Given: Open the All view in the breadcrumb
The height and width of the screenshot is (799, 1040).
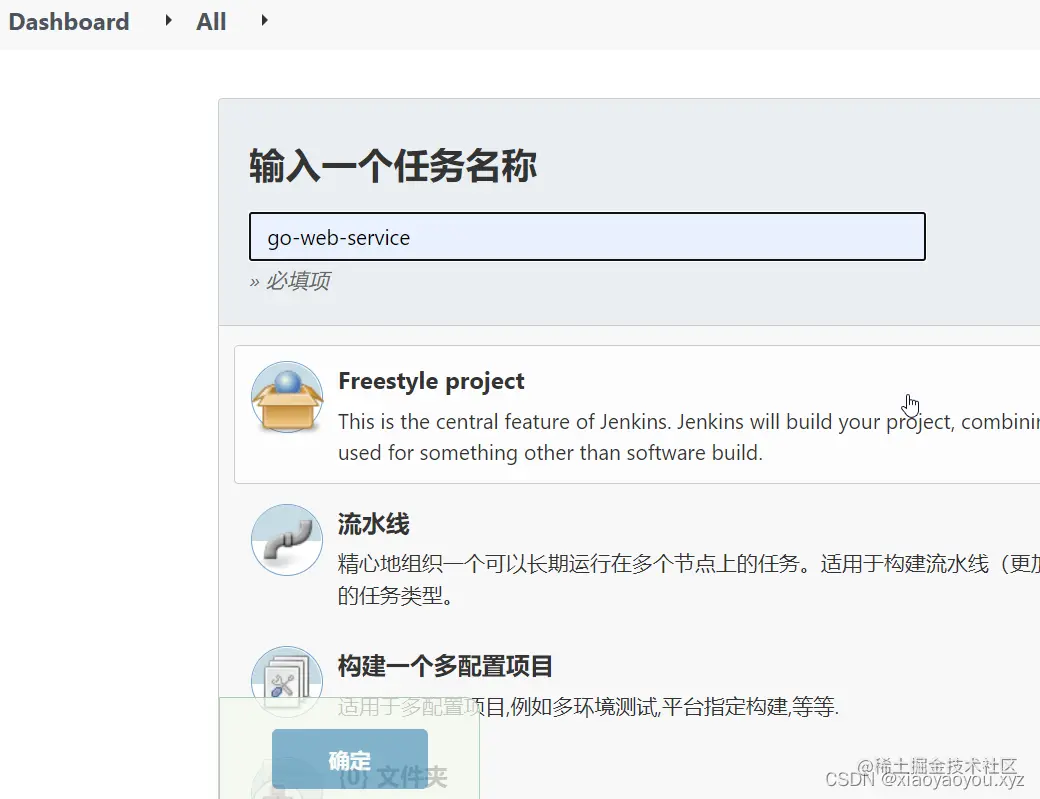Looking at the screenshot, I should pyautogui.click(x=210, y=21).
